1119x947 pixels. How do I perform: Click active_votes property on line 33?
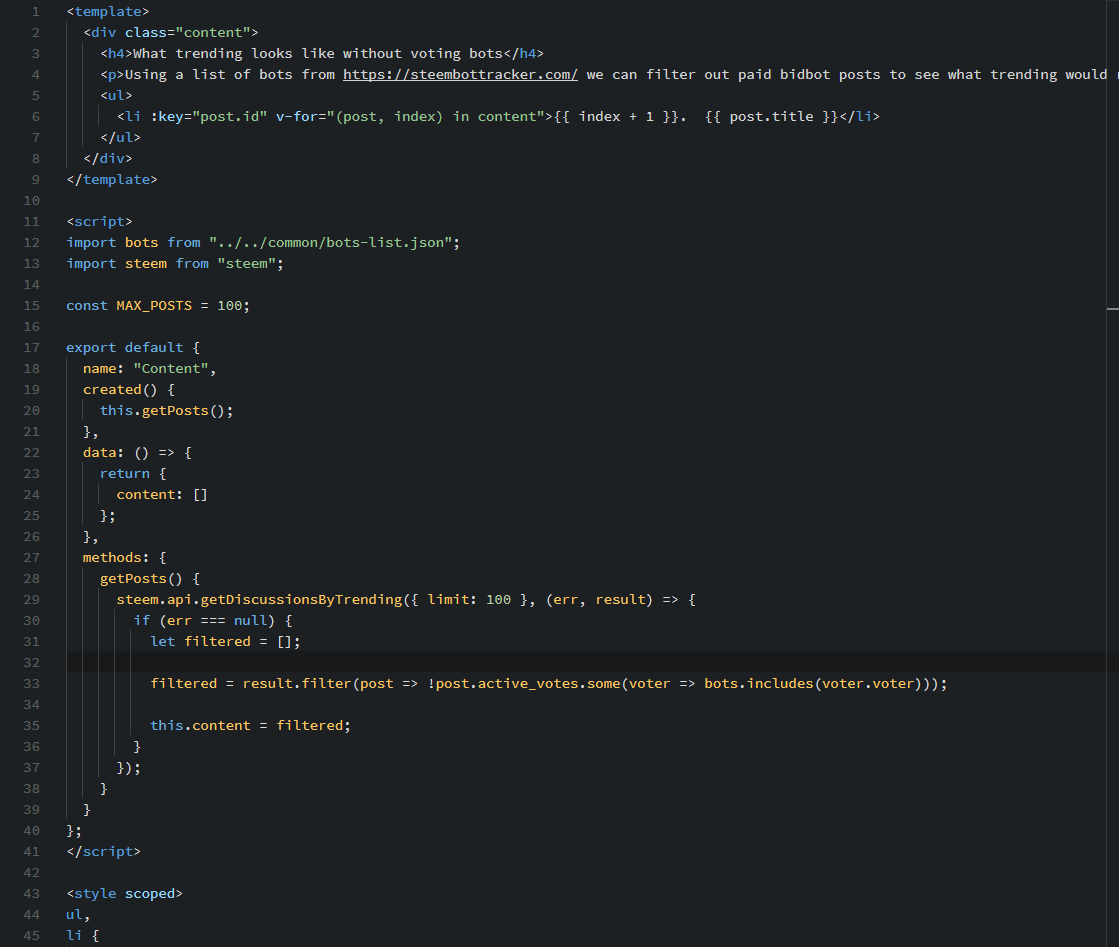coord(527,684)
